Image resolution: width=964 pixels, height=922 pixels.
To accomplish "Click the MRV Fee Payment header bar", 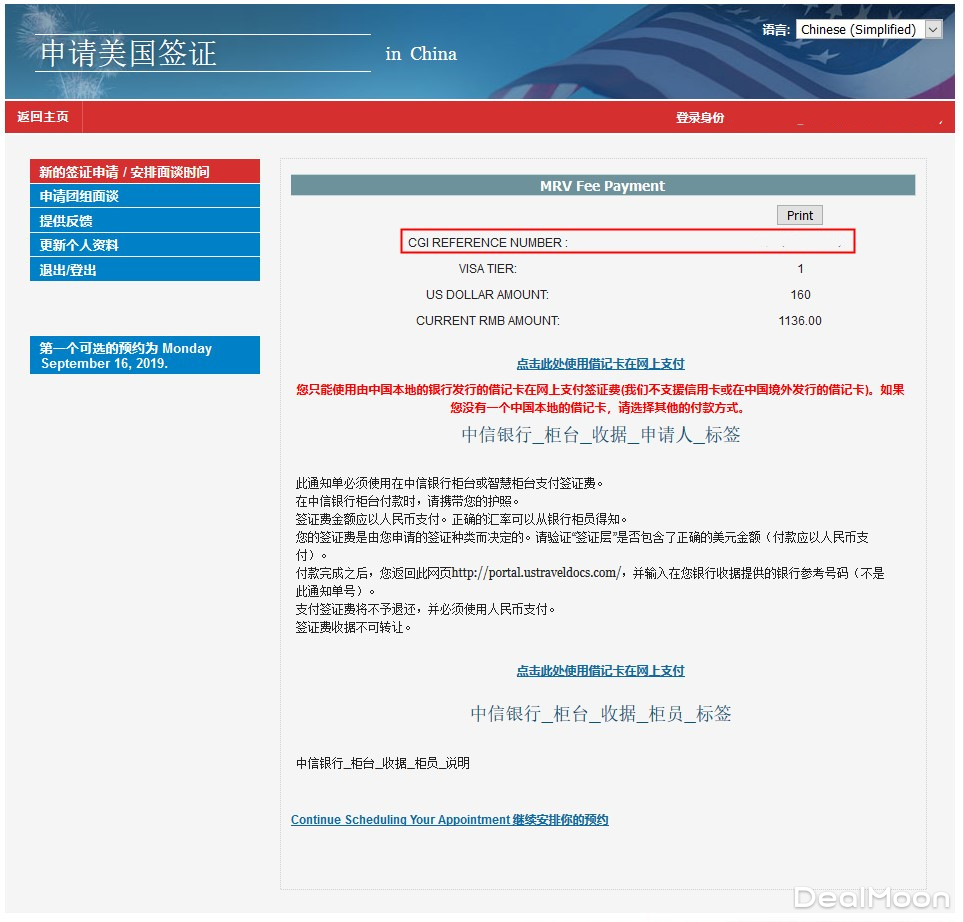I will pyautogui.click(x=602, y=186).
